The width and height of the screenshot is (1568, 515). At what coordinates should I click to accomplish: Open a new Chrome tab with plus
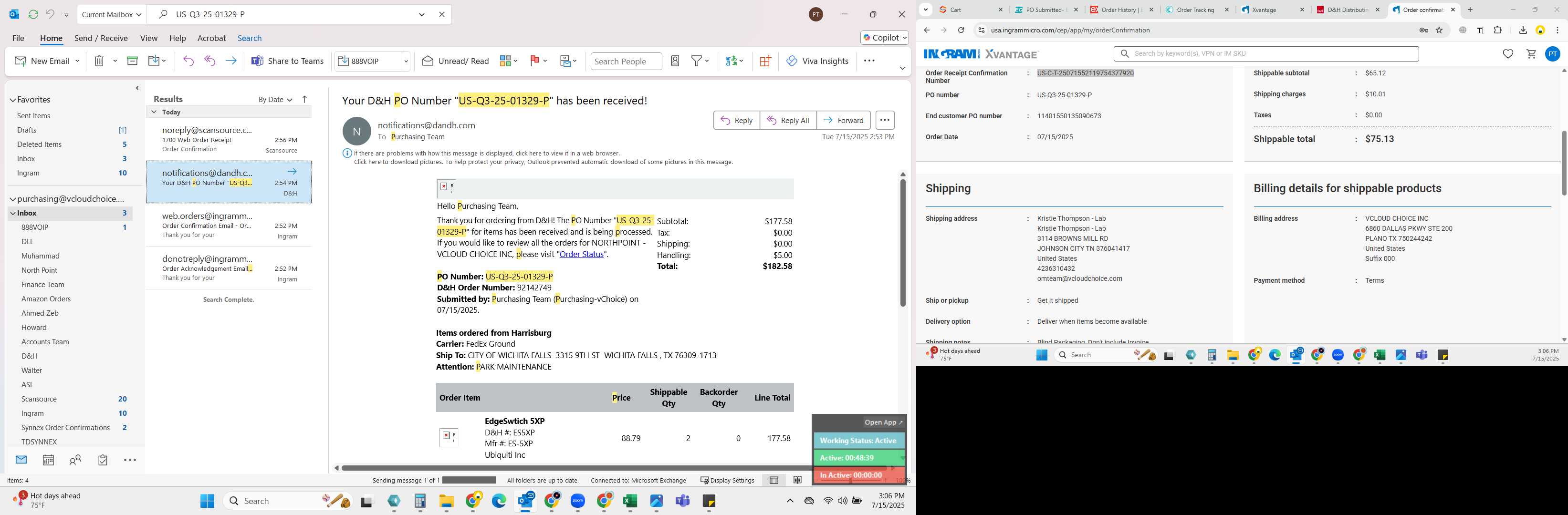click(x=1470, y=10)
